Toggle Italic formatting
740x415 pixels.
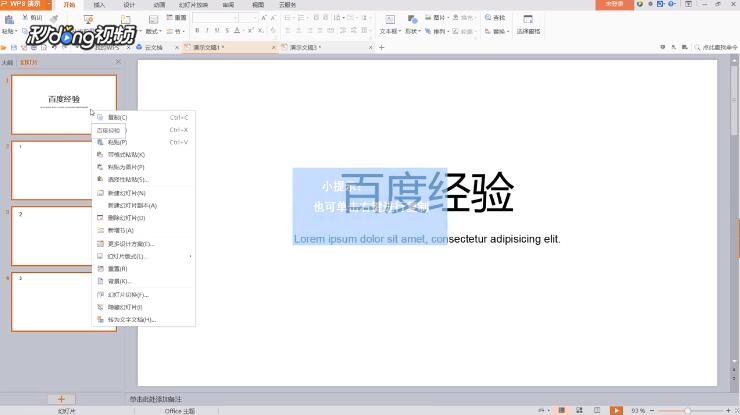pyautogui.click(x=207, y=30)
